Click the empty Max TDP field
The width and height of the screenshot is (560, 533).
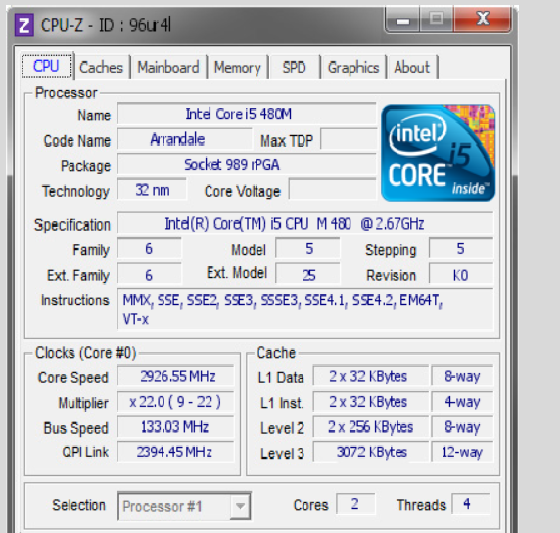pos(349,139)
